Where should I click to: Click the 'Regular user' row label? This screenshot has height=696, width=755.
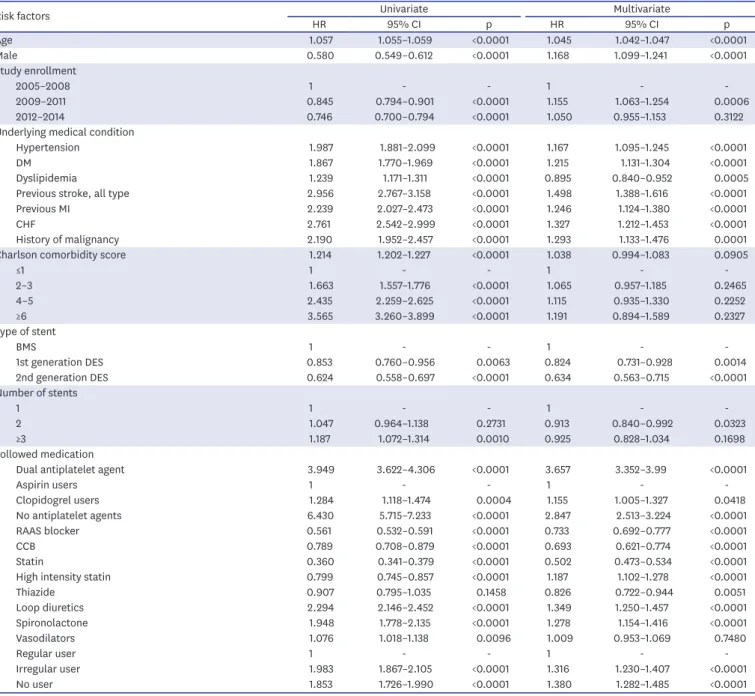(46, 654)
